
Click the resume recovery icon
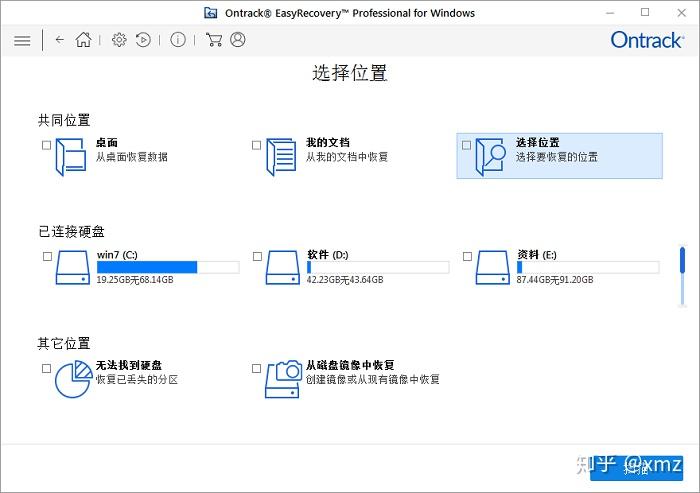tap(143, 40)
